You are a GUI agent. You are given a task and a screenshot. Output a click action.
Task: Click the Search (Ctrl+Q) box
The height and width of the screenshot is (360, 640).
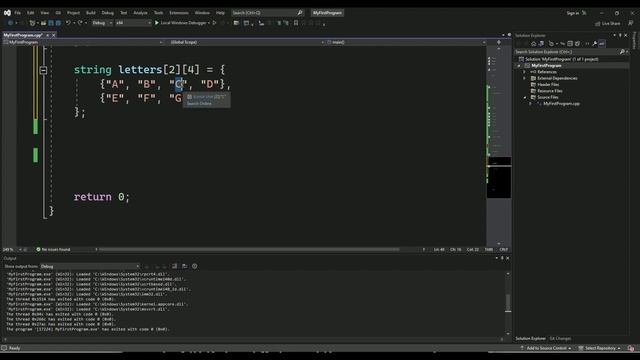(x=267, y=13)
